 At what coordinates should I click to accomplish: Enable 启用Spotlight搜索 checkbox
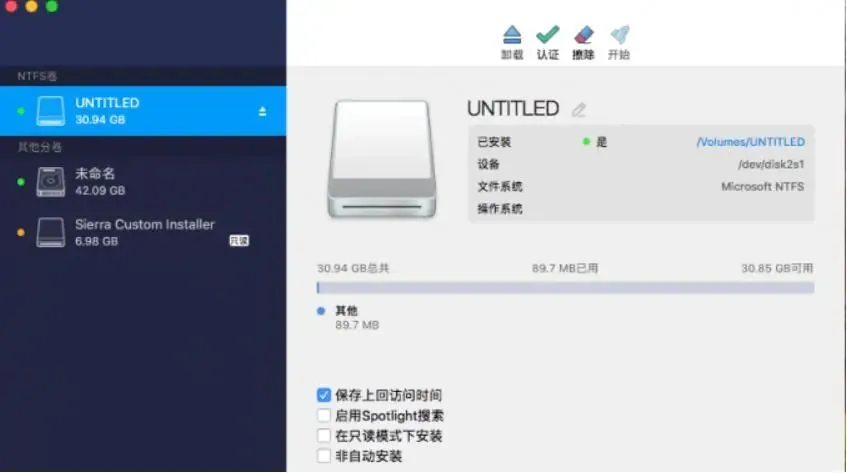(324, 415)
